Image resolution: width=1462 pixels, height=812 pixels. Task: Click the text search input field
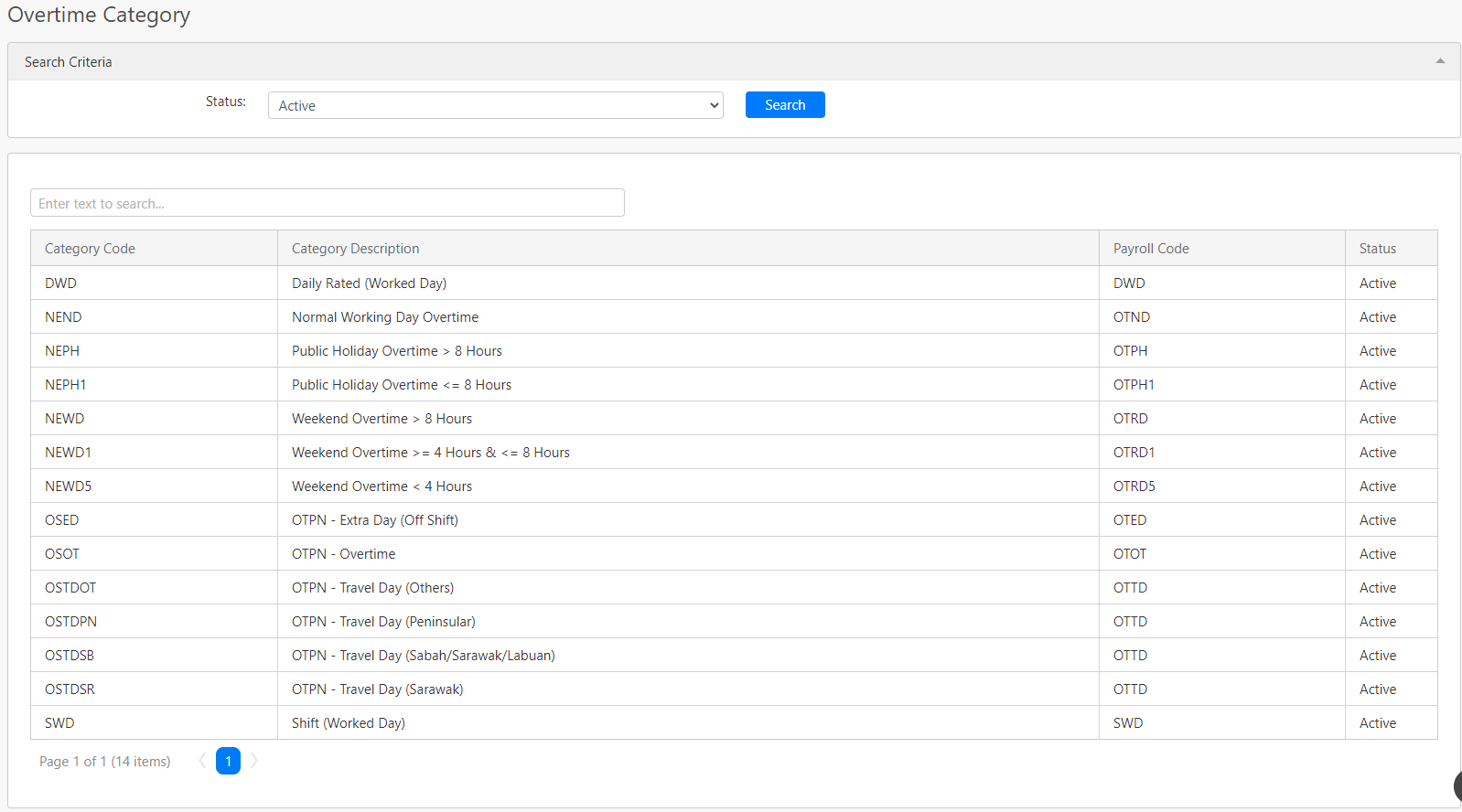pyautogui.click(x=327, y=203)
